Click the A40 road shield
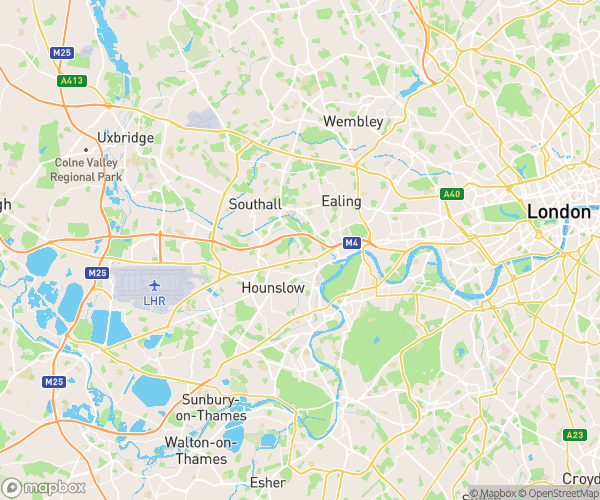 (452, 194)
